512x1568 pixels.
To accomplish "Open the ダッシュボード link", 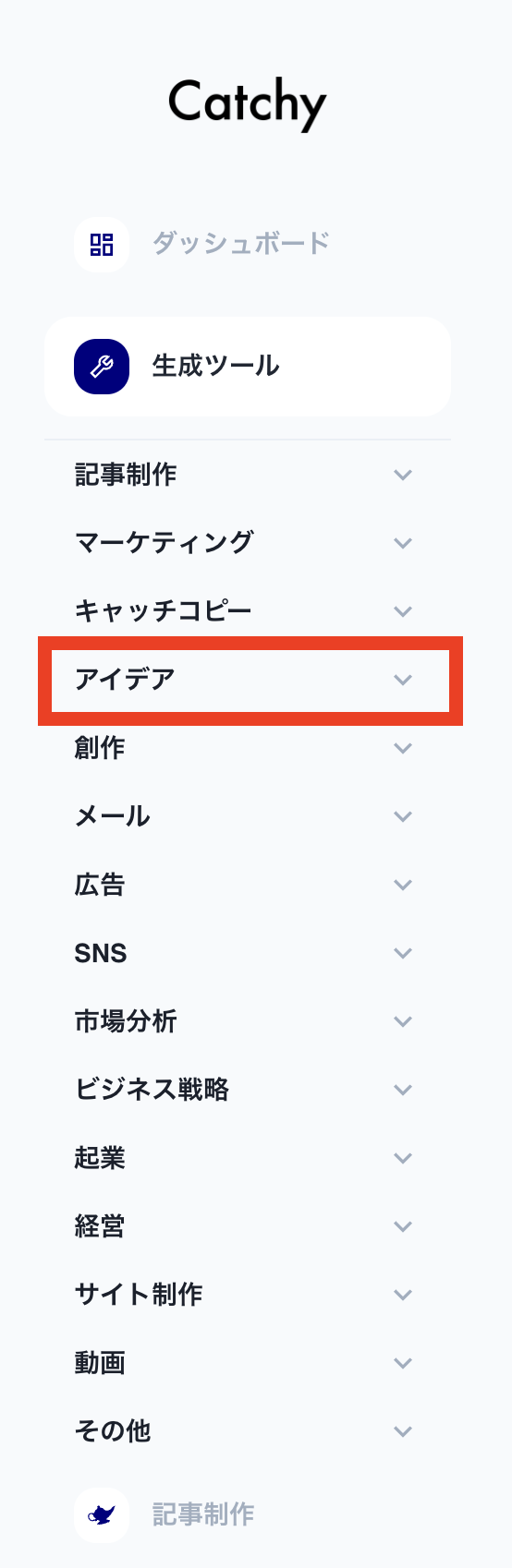I will 240,244.
